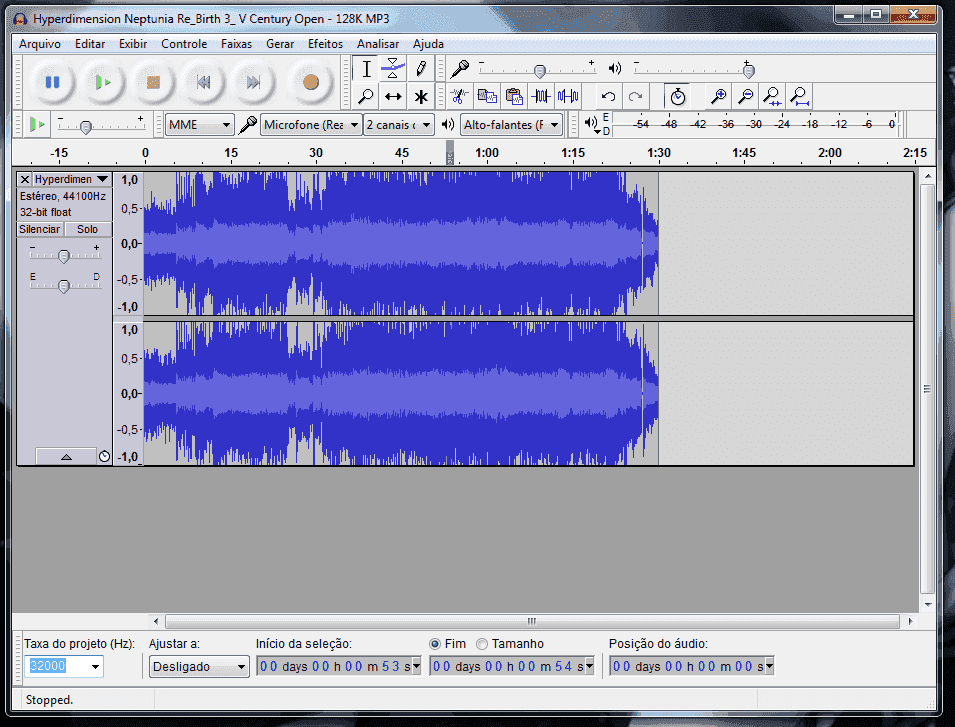Viewport: 955px width, 727px height.
Task: Redo the last undone action
Action: click(635, 96)
